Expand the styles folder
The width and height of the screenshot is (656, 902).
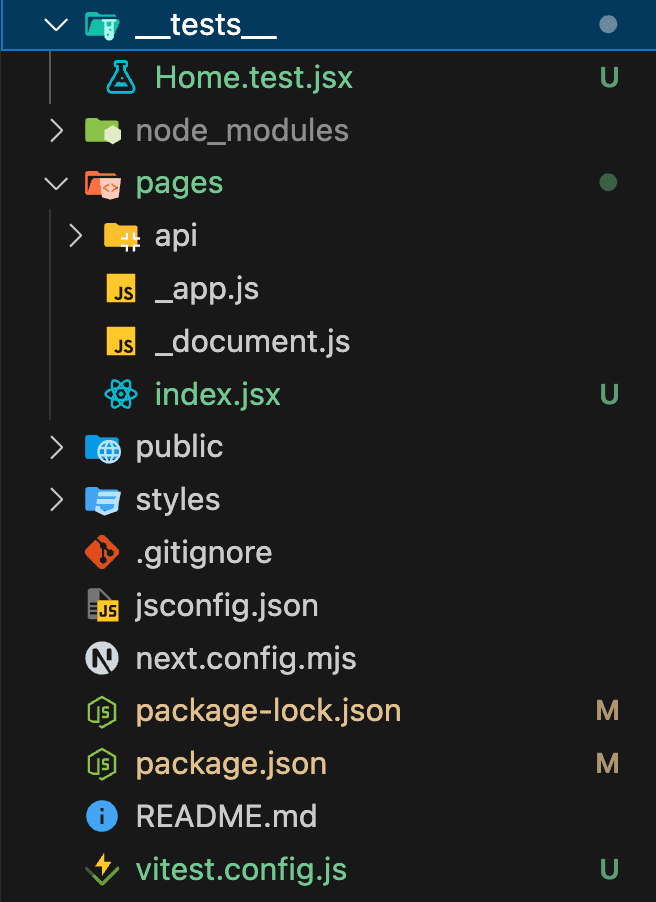point(56,500)
